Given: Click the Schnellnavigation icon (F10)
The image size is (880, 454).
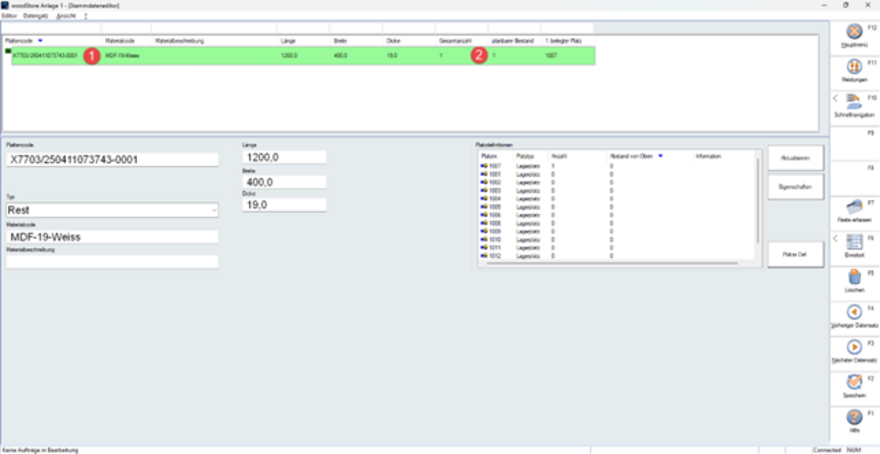Looking at the screenshot, I should click(854, 102).
